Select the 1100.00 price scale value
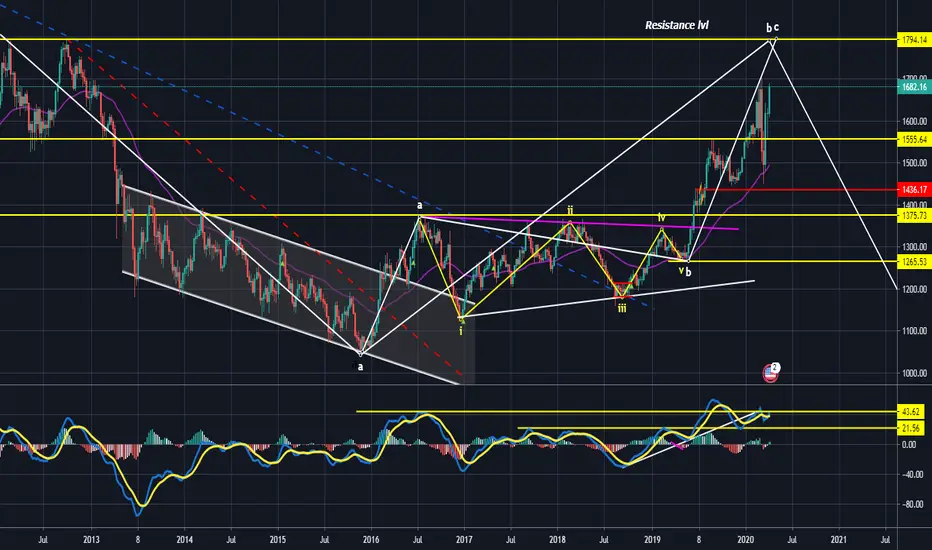This screenshot has width=932, height=550. (x=914, y=331)
